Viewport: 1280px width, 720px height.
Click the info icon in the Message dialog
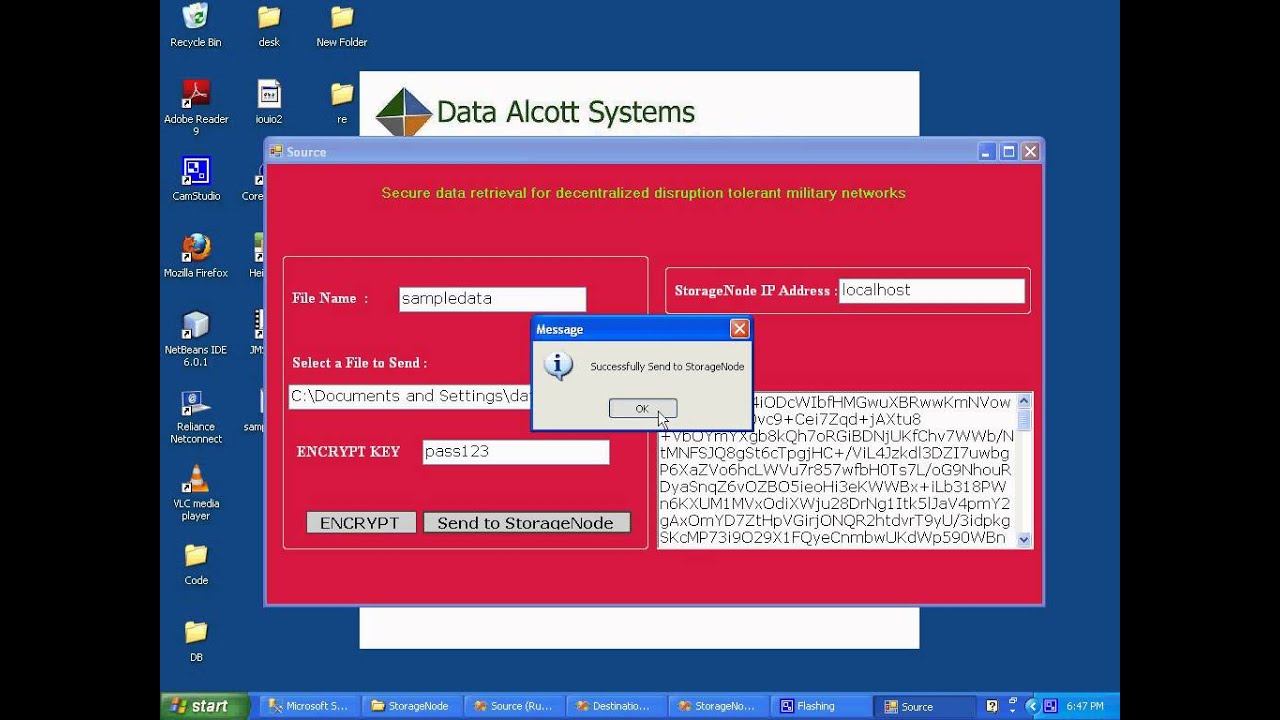click(x=558, y=366)
